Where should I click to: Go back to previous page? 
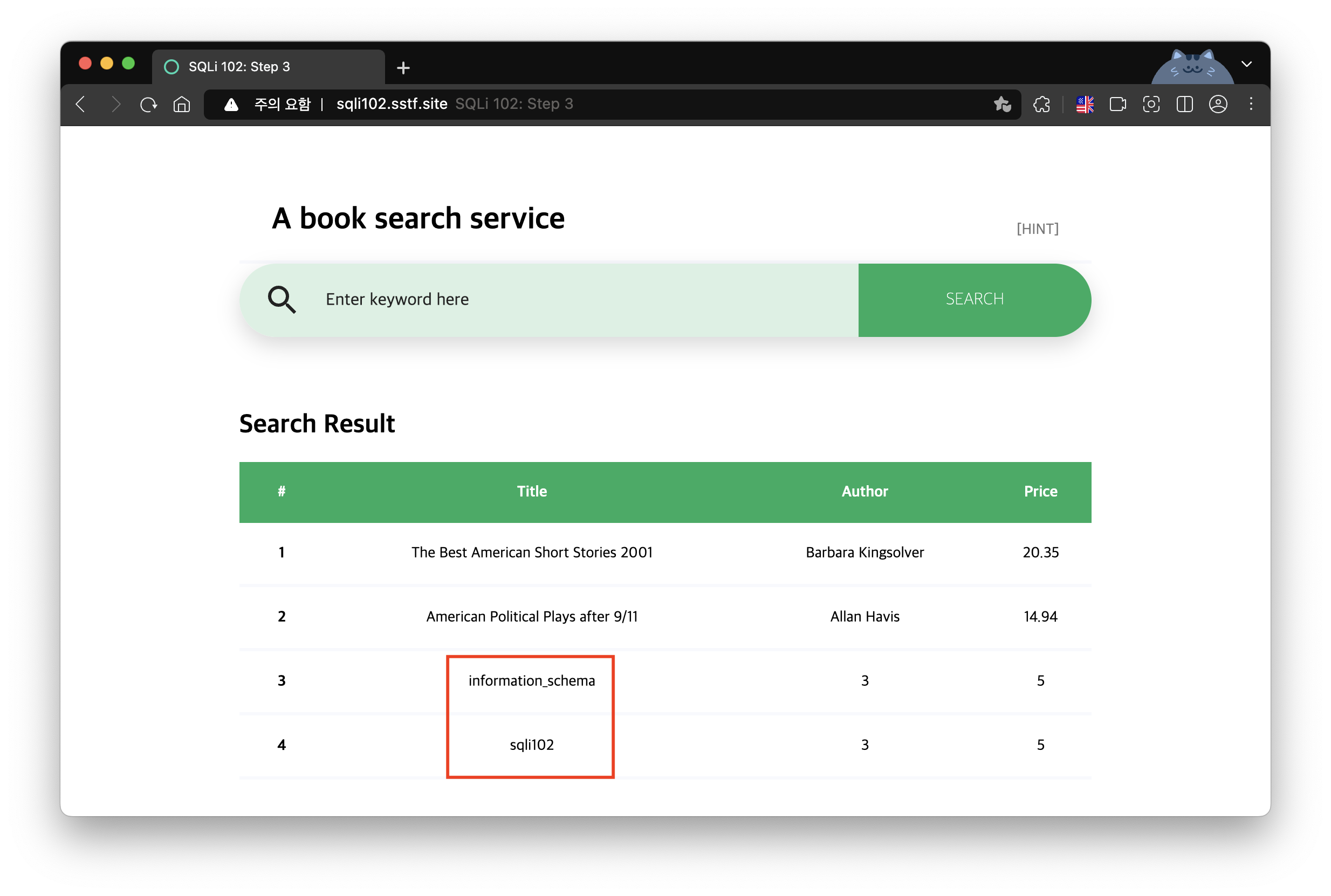pos(80,104)
